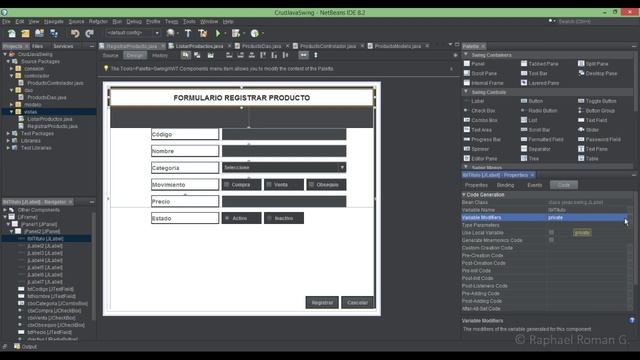The height and width of the screenshot is (360, 640).
Task: Click the Cancelar button on form
Action: [357, 302]
